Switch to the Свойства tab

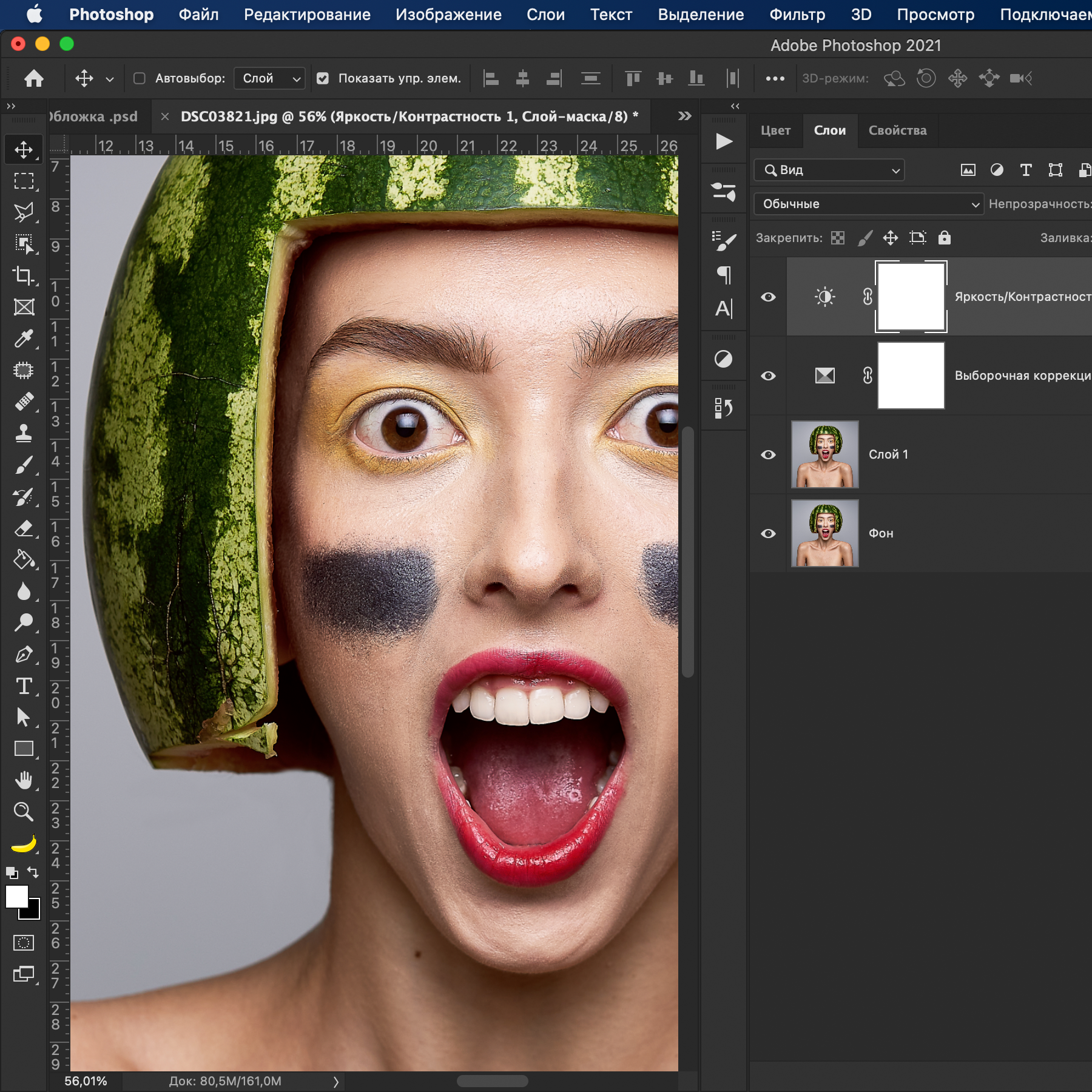click(x=897, y=130)
